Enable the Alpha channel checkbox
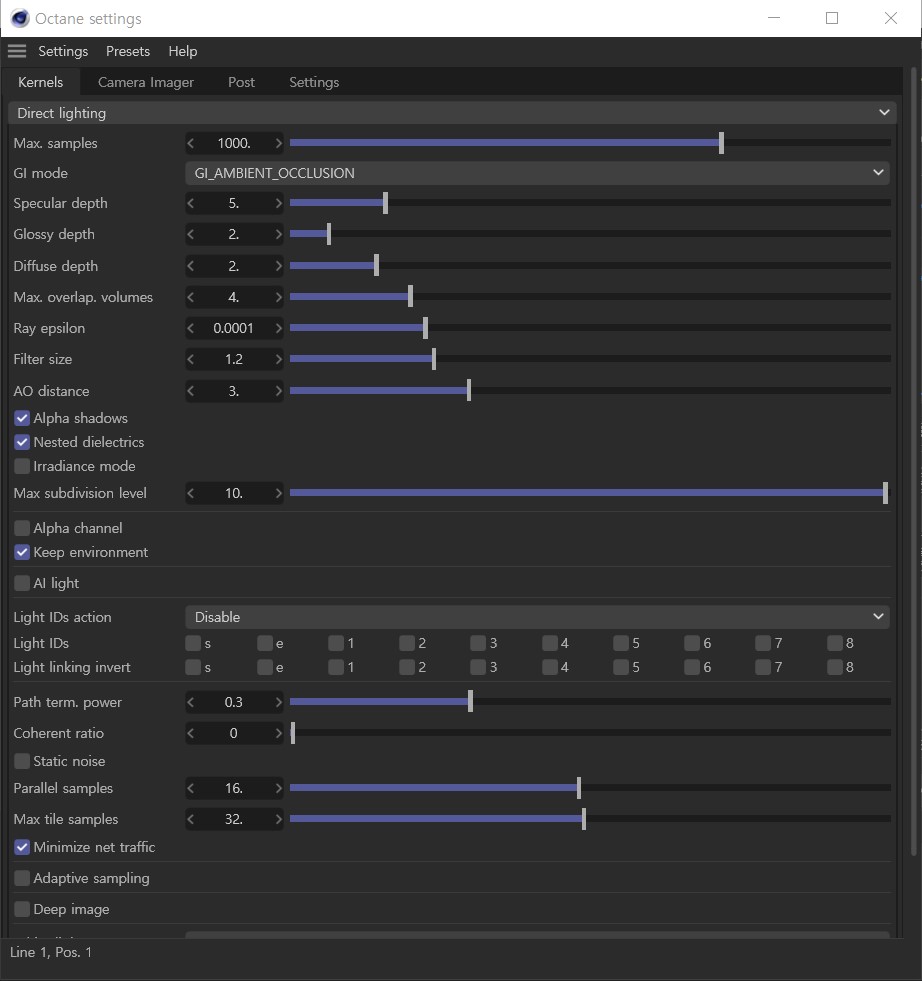 click(x=22, y=528)
